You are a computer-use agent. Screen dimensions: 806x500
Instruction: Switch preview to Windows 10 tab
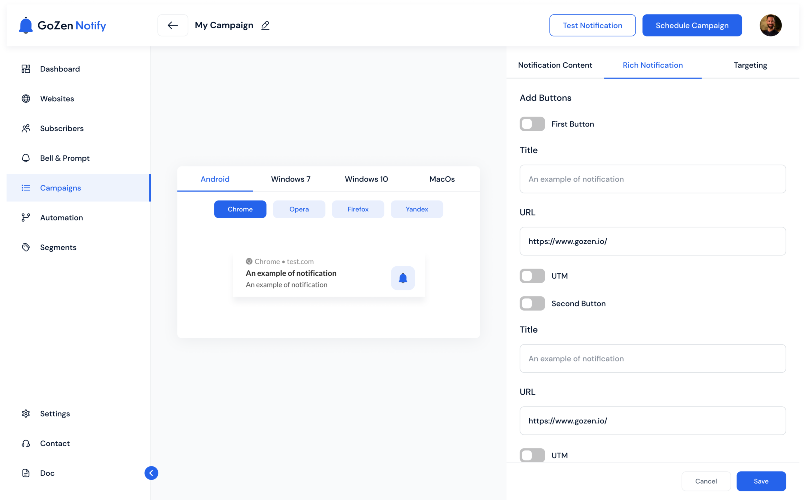tap(367, 179)
